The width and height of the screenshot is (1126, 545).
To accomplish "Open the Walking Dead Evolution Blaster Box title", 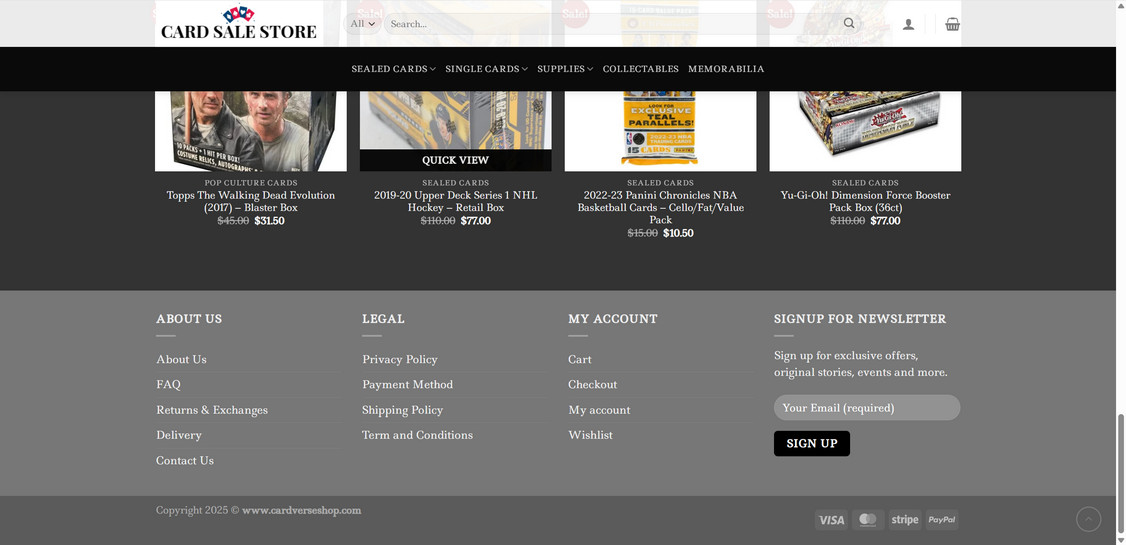I will pos(251,202).
